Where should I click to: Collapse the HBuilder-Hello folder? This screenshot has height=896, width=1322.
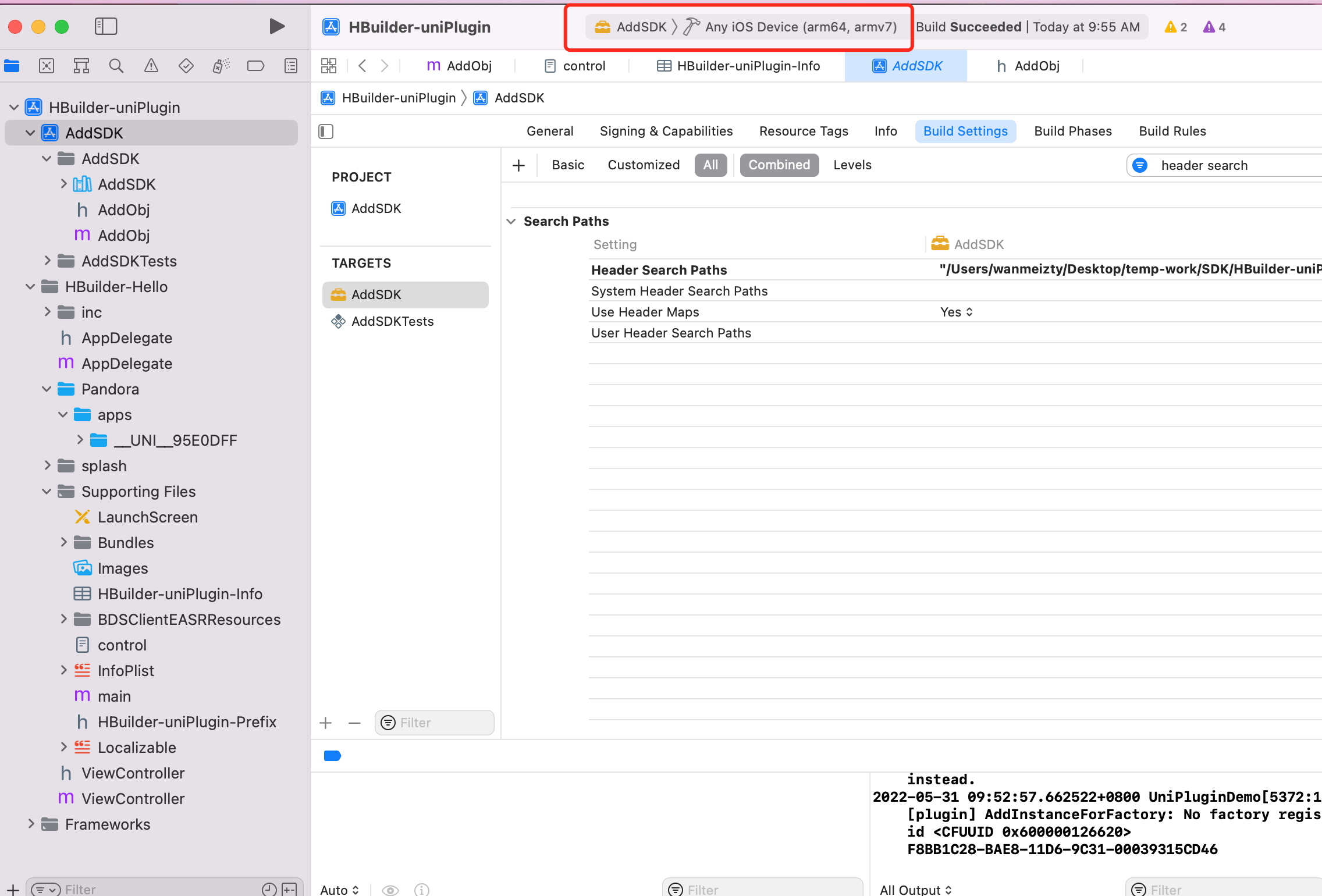point(30,287)
